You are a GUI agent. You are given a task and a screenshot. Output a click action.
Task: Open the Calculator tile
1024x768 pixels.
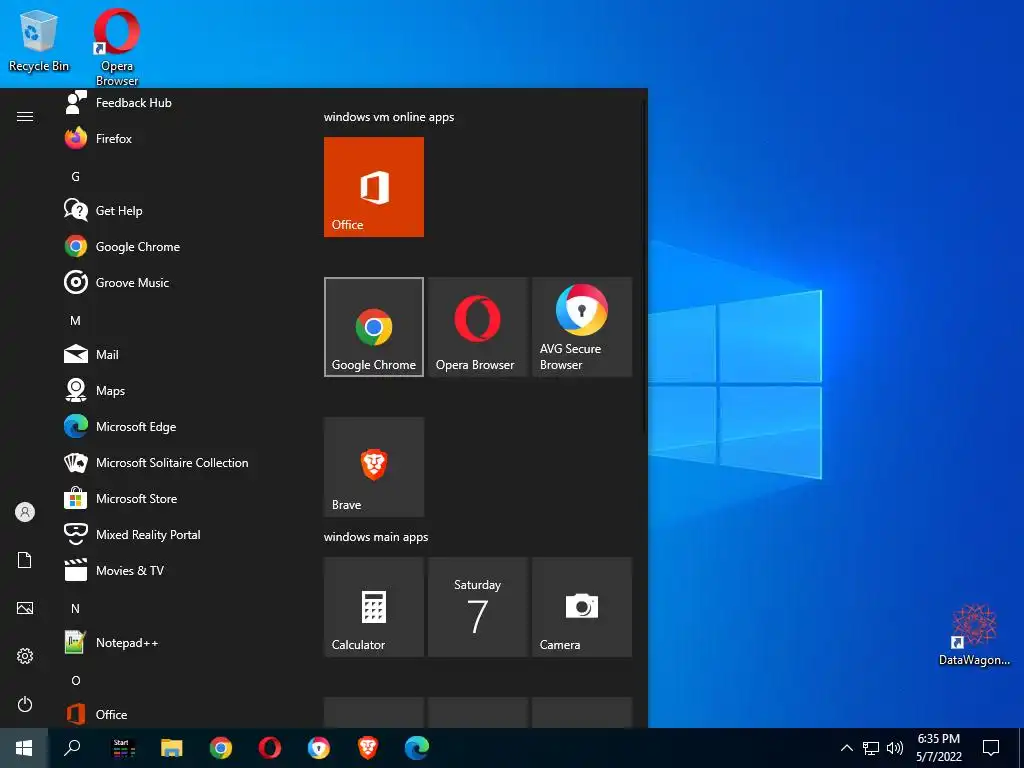[x=374, y=607]
